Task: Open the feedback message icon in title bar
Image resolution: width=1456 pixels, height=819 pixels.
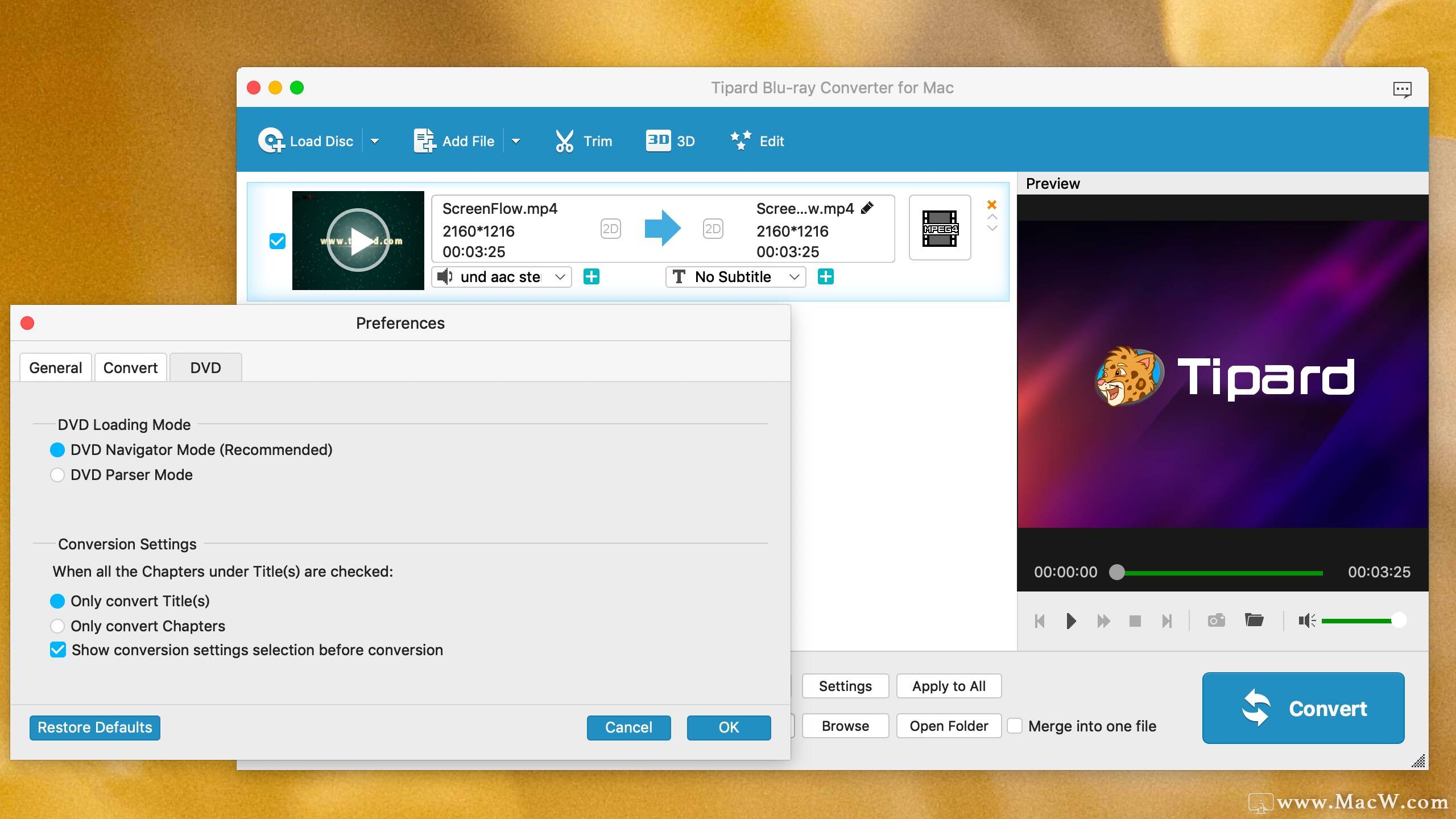Action: click(x=1402, y=89)
